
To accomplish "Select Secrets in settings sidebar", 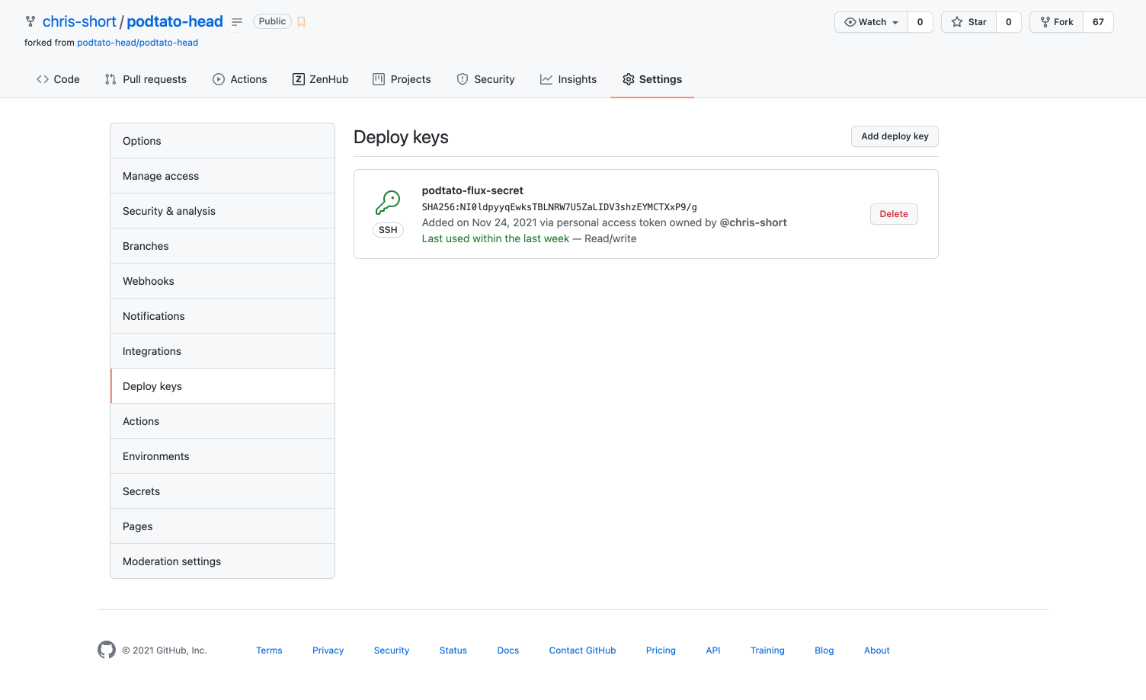I will coord(141,491).
